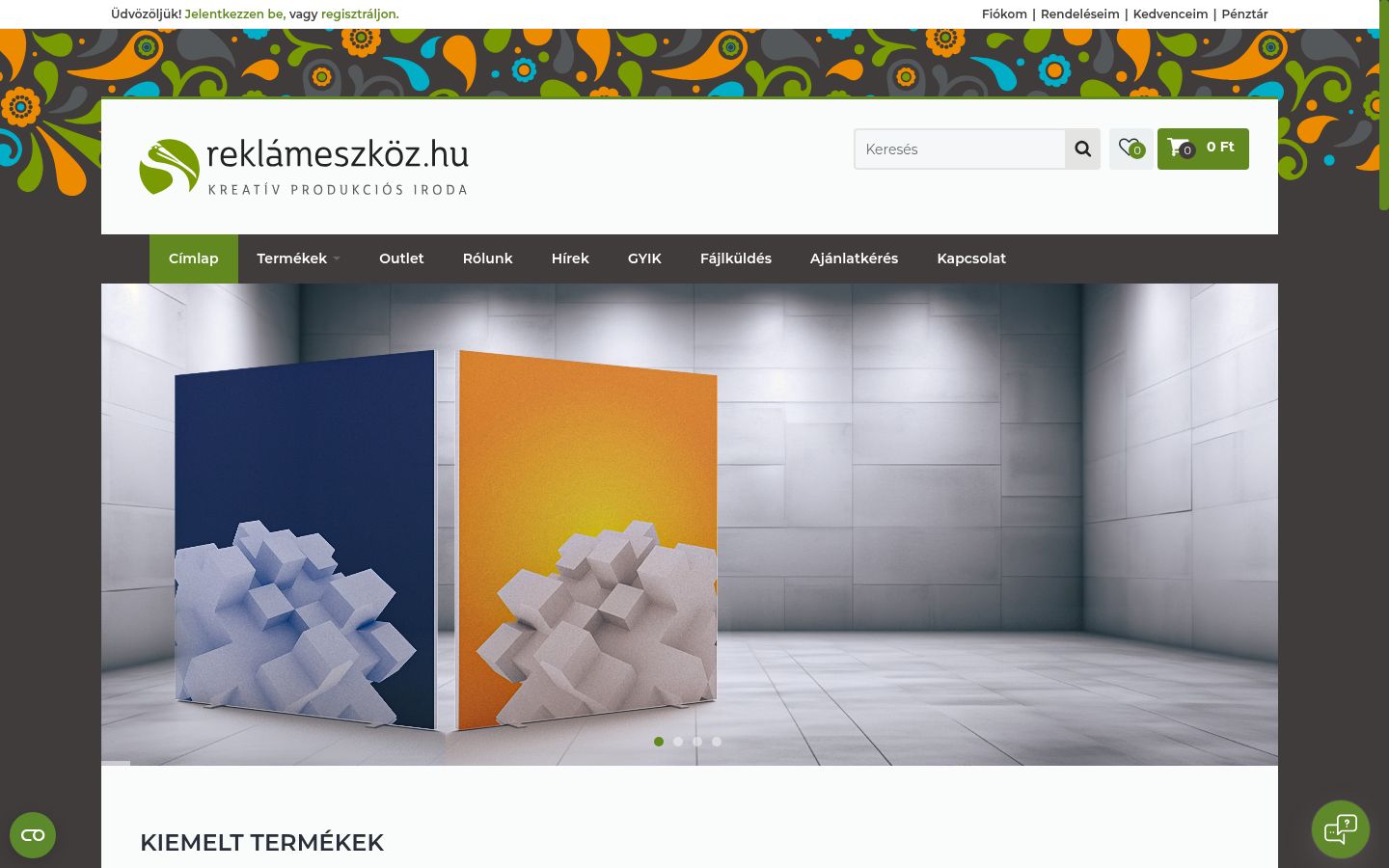Open the GYIK menu item
This screenshot has width=1389, height=868.
pyautogui.click(x=644, y=258)
